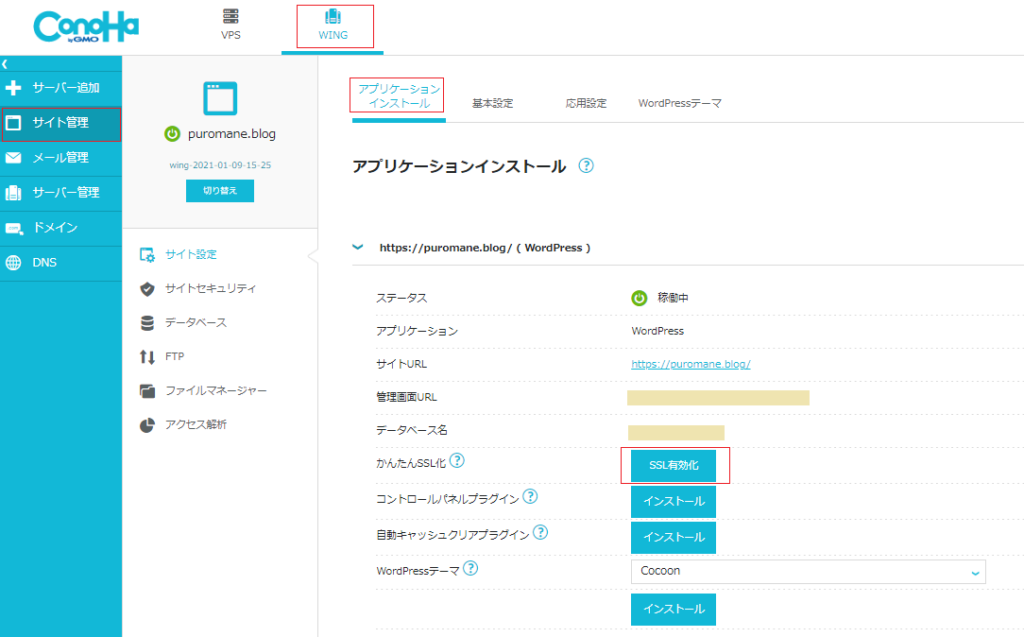Switch to the 応用設定 tab
The width and height of the screenshot is (1024, 637).
[586, 103]
